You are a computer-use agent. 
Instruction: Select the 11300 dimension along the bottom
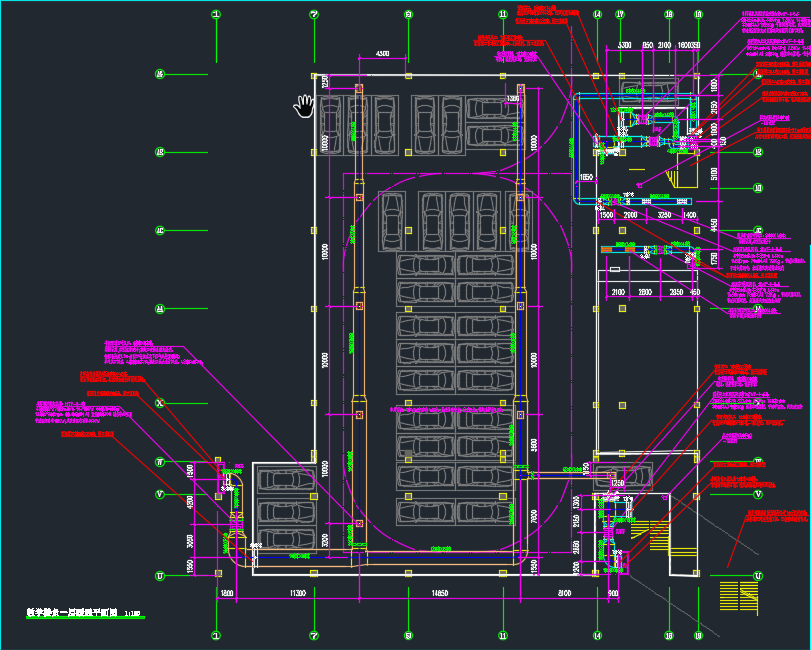pyautogui.click(x=297, y=593)
